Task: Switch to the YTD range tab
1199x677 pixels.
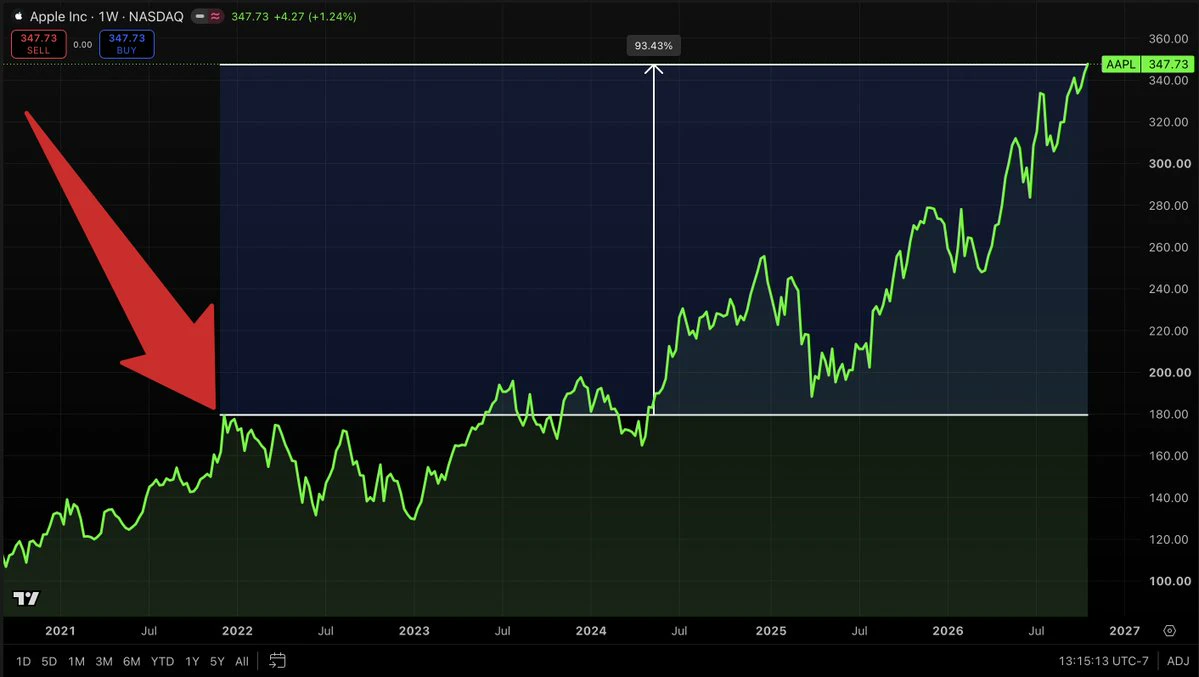Action: click(162, 661)
